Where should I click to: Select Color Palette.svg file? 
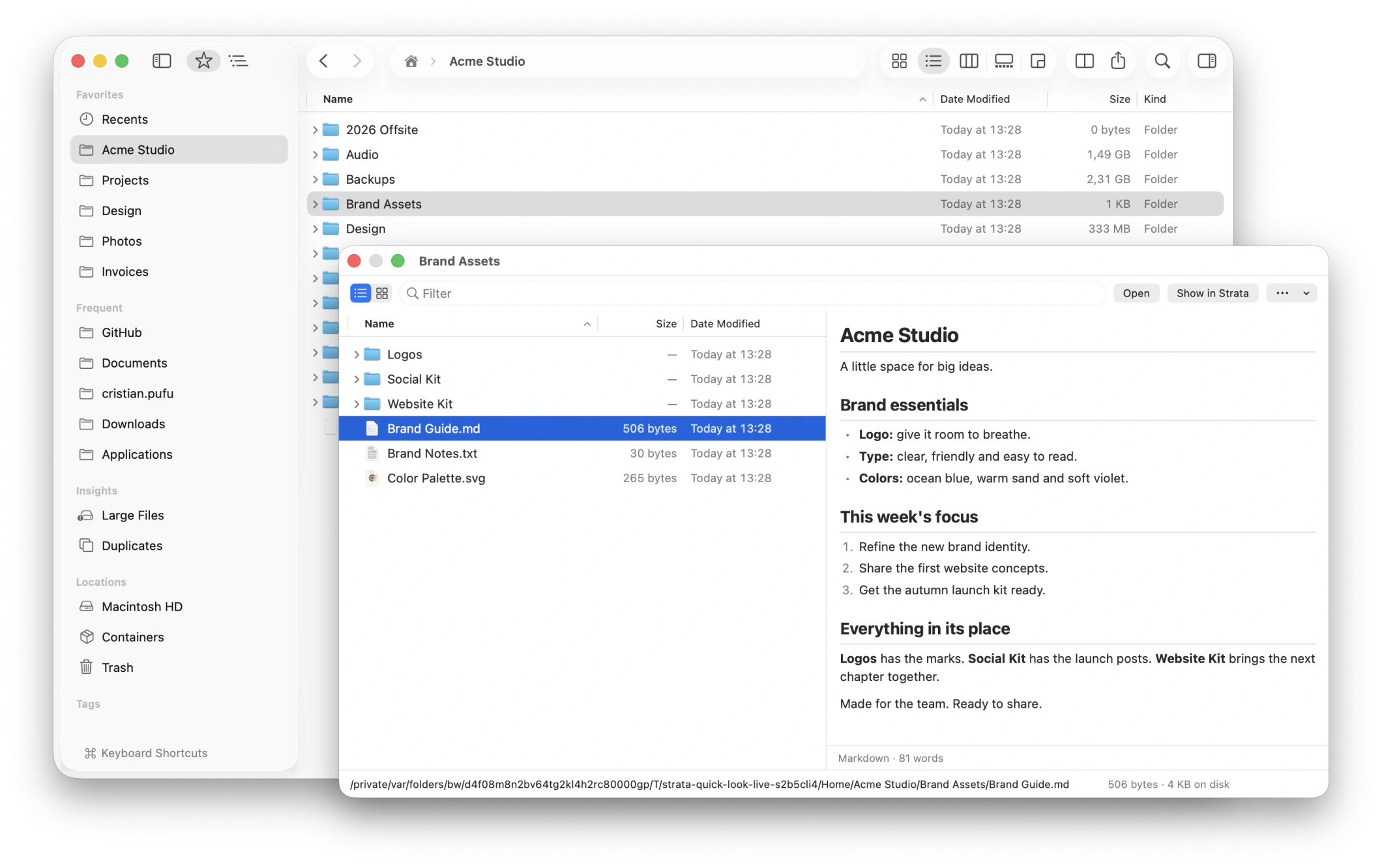click(x=582, y=478)
